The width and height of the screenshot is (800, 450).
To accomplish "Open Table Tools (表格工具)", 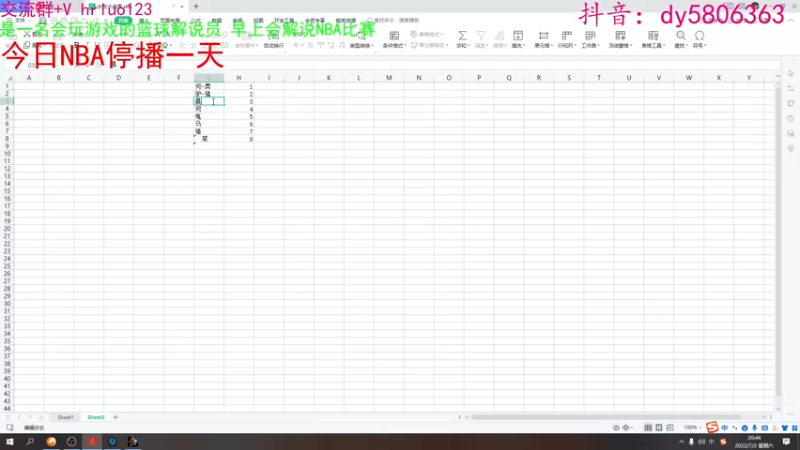I will 653,39.
